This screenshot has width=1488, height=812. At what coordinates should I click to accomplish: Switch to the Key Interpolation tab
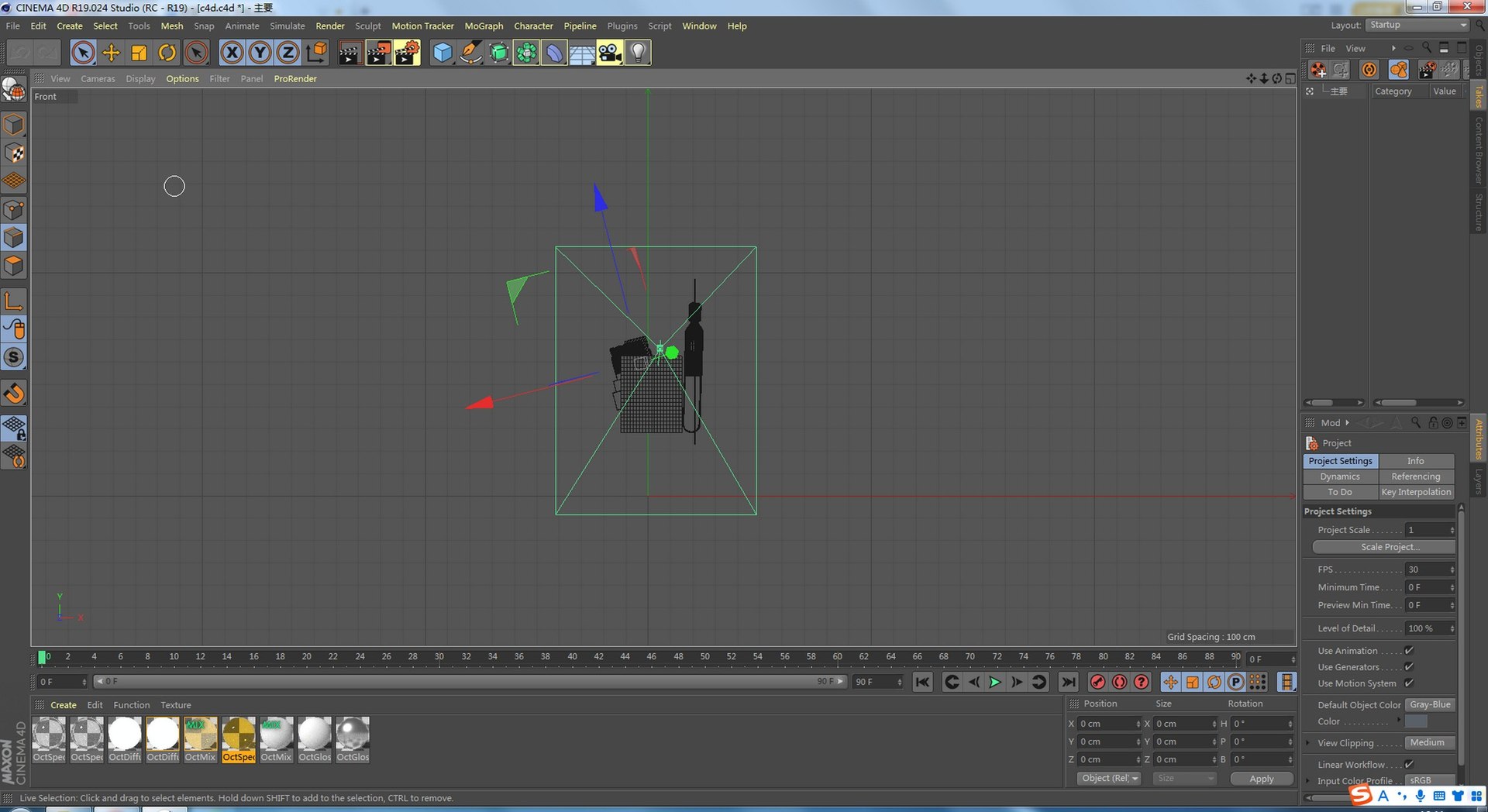coord(1416,492)
